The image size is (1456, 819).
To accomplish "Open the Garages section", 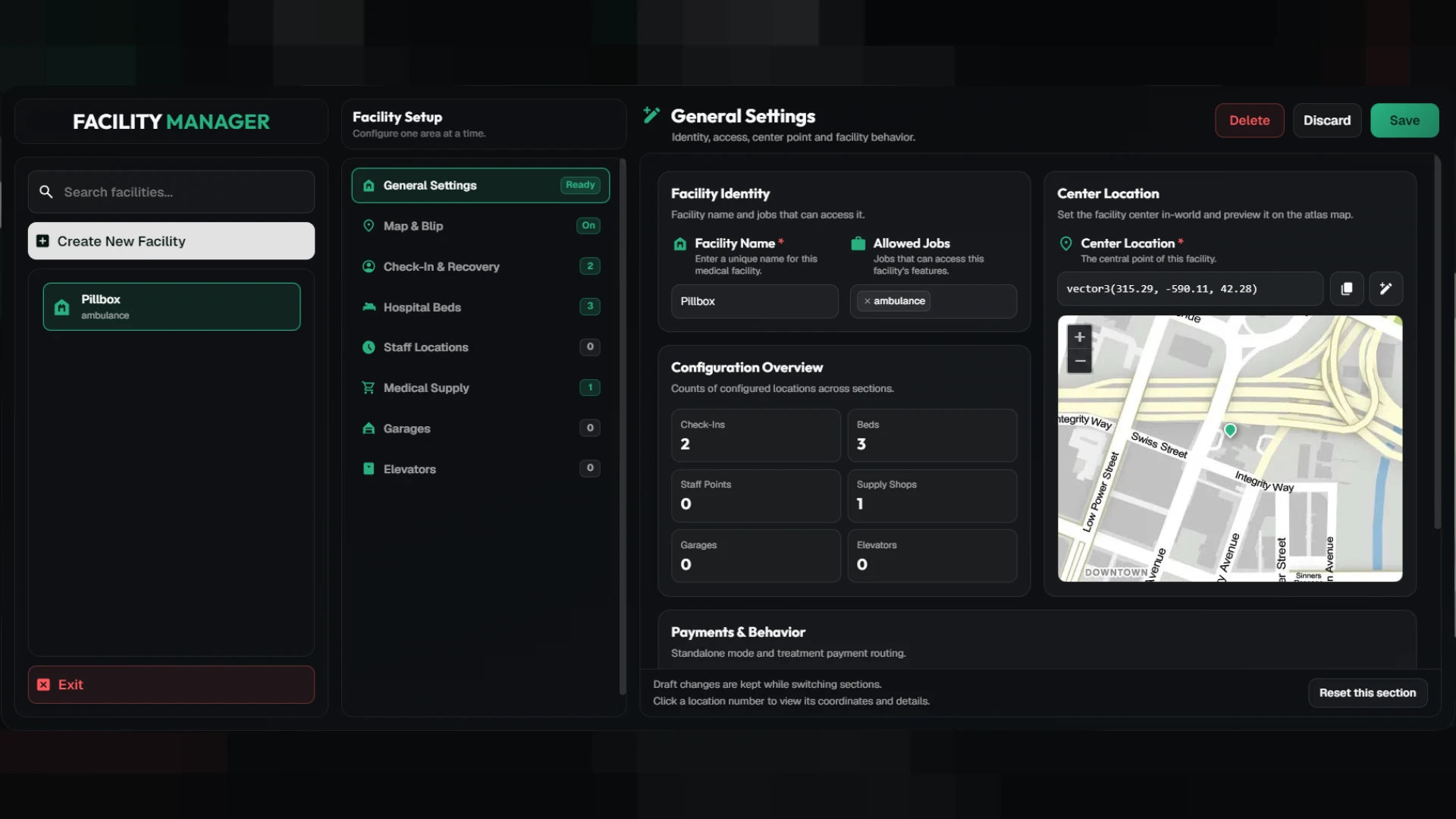I will [481, 428].
